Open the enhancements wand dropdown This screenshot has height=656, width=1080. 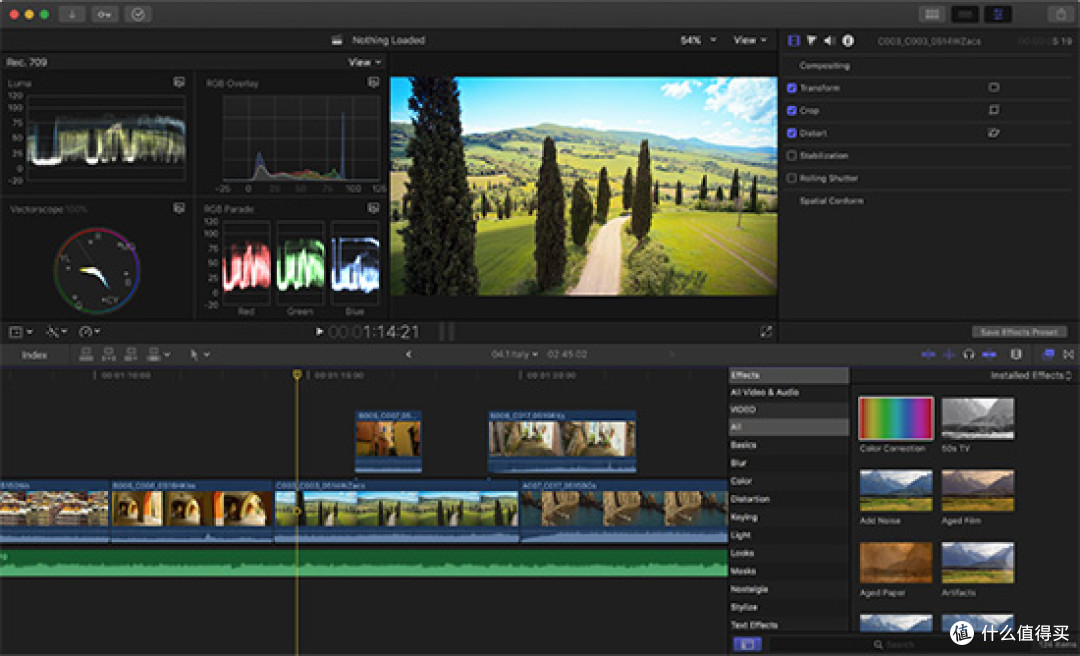(x=56, y=332)
